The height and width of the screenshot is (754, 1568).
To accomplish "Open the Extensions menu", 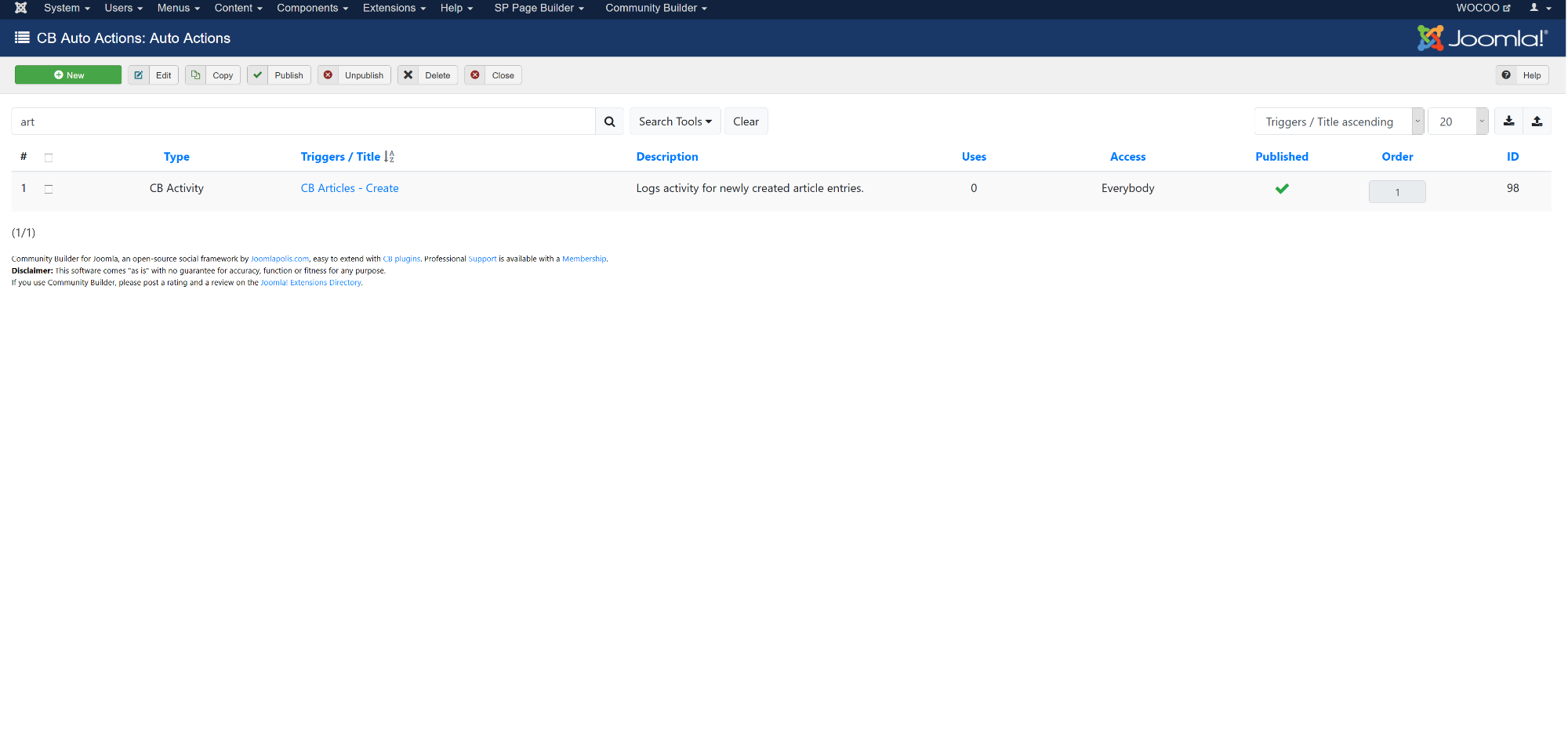I will click(x=394, y=8).
